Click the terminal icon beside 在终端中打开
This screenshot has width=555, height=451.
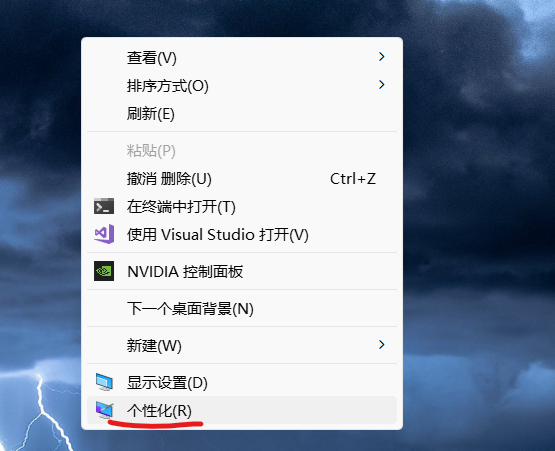(104, 206)
